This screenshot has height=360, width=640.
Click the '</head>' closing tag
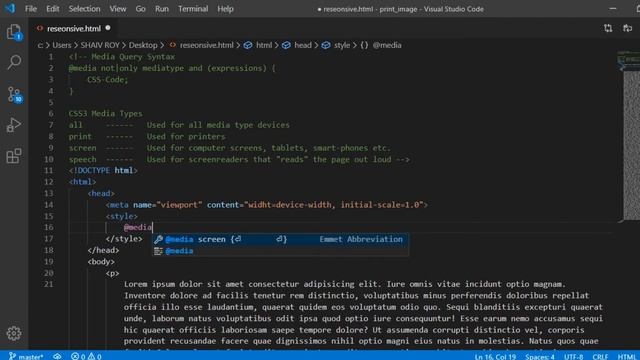click(103, 250)
